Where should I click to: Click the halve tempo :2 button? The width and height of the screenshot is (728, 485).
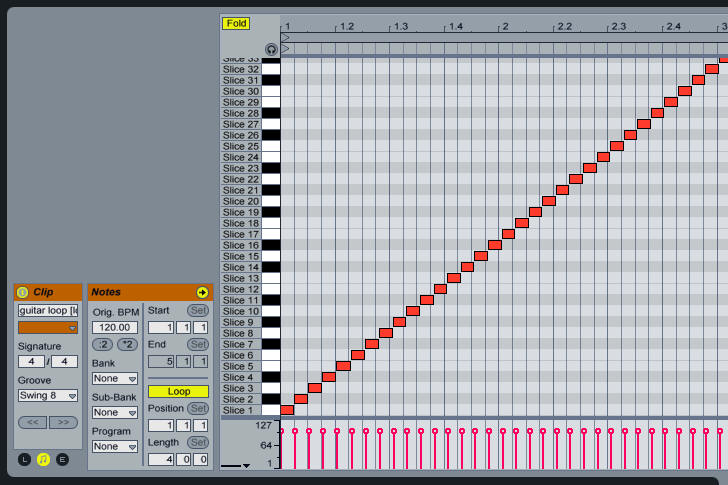(102, 344)
